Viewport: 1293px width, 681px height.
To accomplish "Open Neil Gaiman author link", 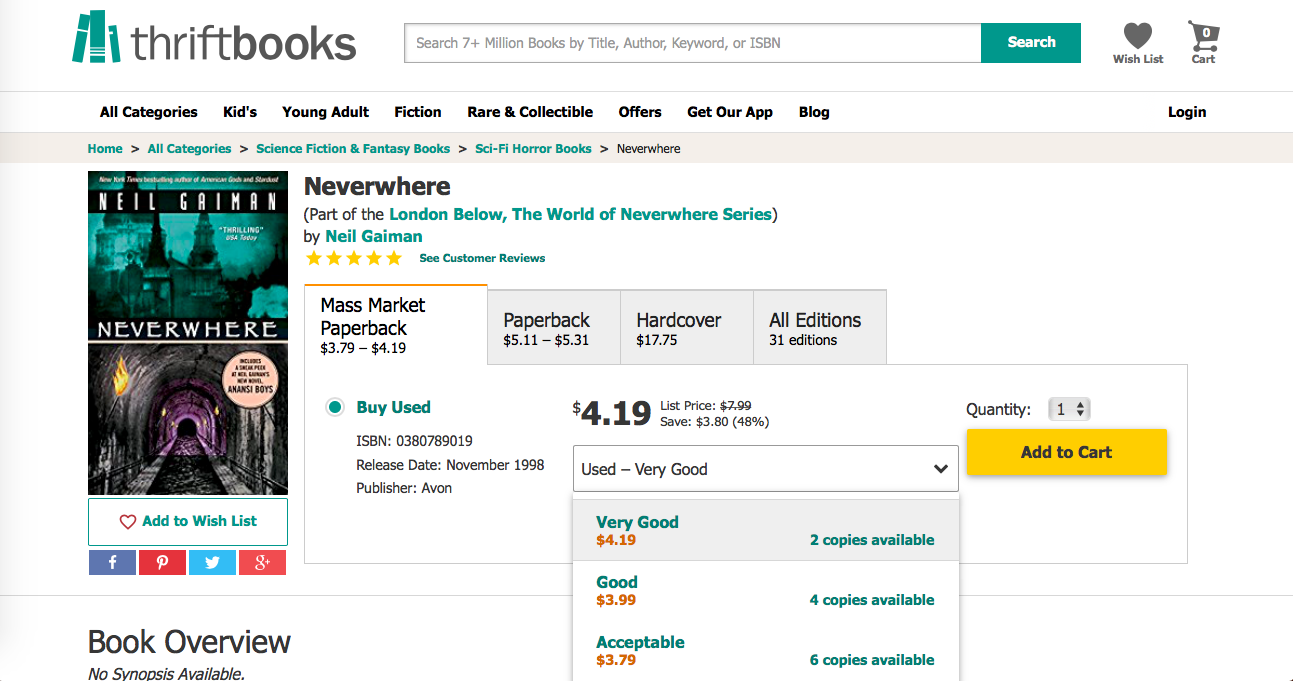I will click(374, 236).
